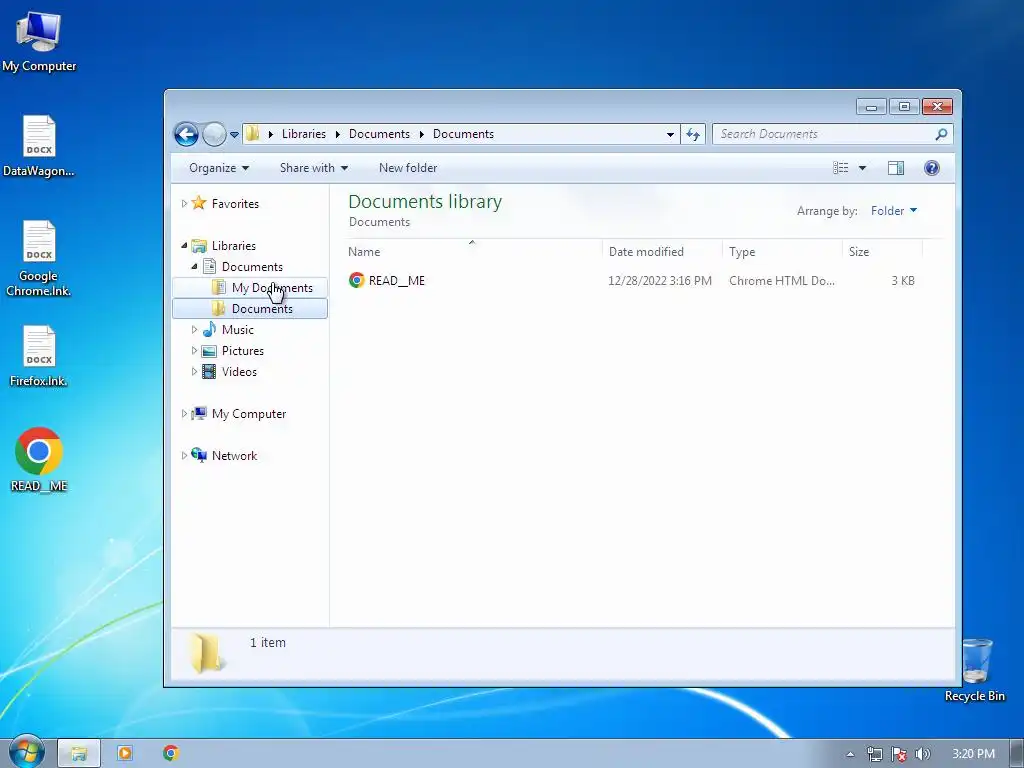Select My Computer in navigation pane
Viewport: 1024px width, 768px height.
[249, 414]
